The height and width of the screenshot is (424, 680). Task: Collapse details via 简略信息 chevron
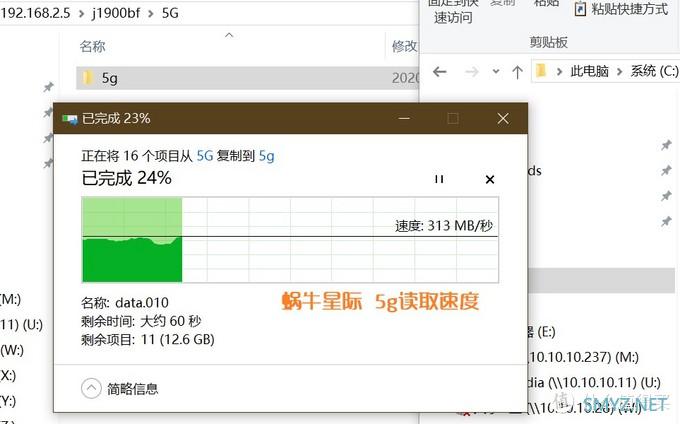click(x=91, y=388)
